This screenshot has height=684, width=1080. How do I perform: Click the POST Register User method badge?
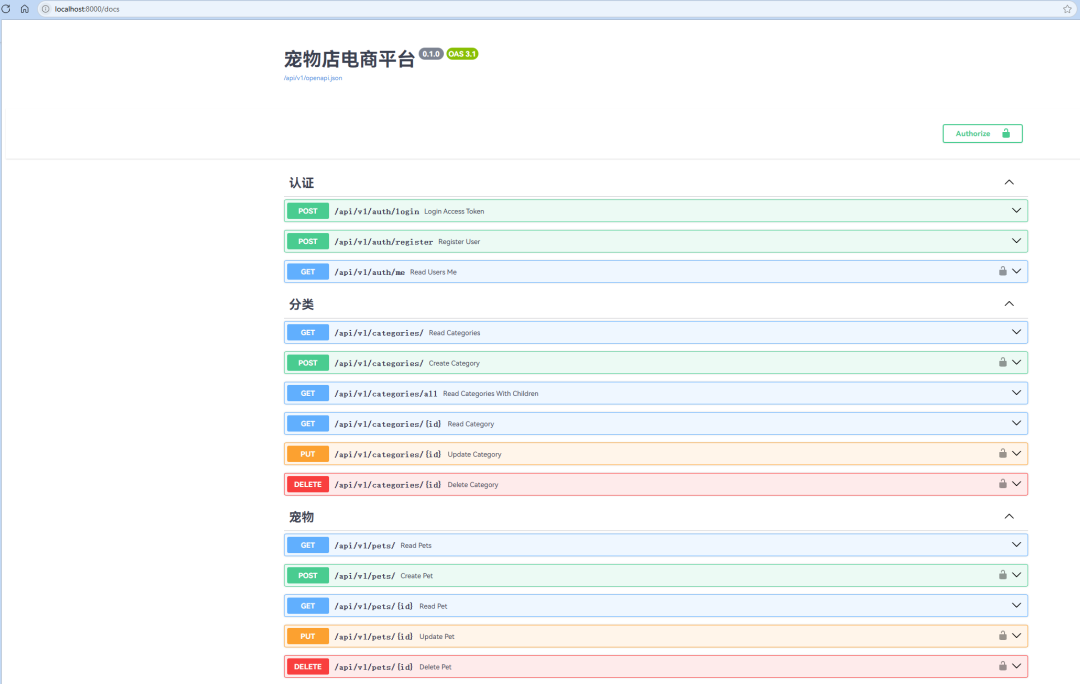(x=308, y=241)
